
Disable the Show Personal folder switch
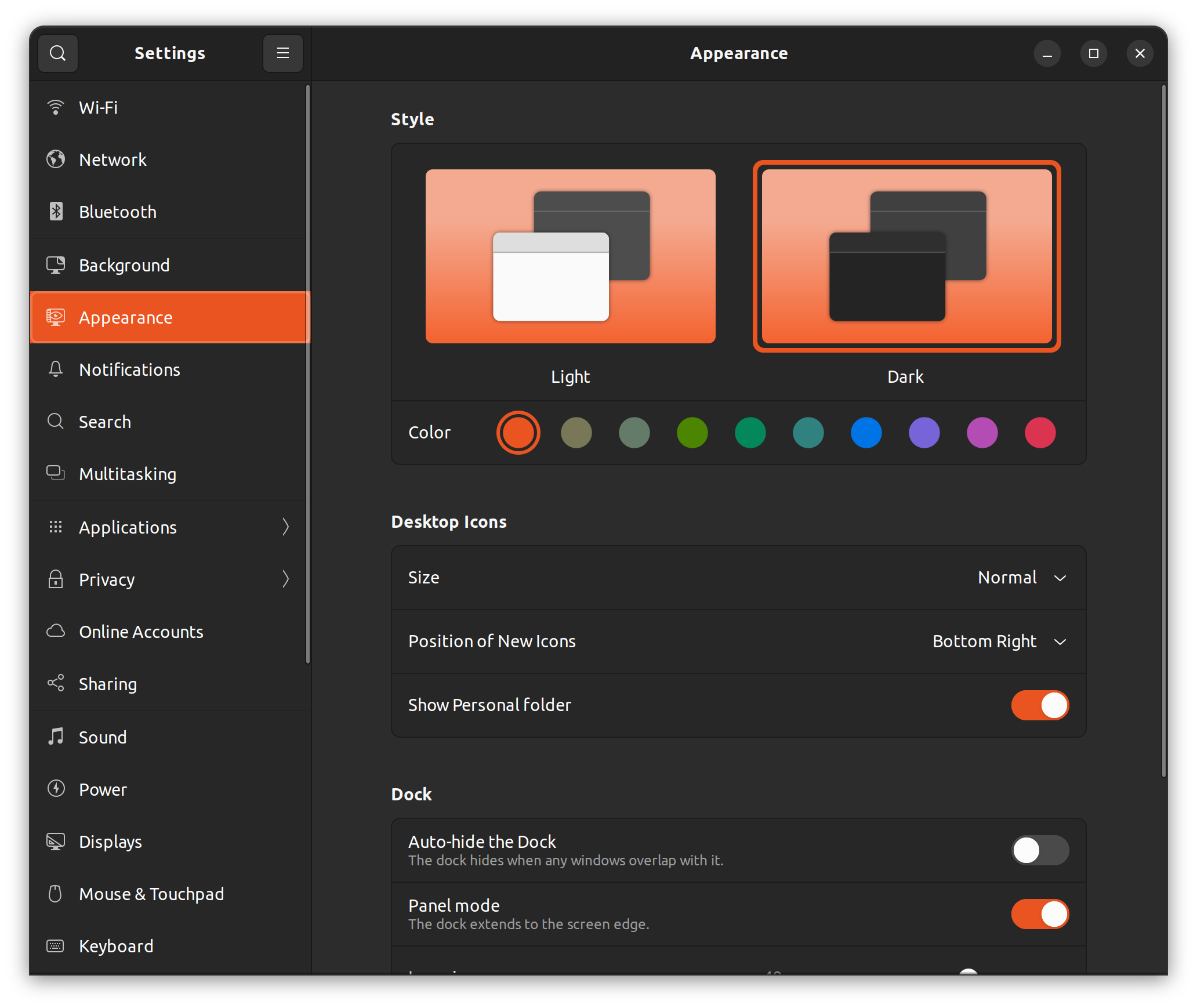tap(1039, 705)
